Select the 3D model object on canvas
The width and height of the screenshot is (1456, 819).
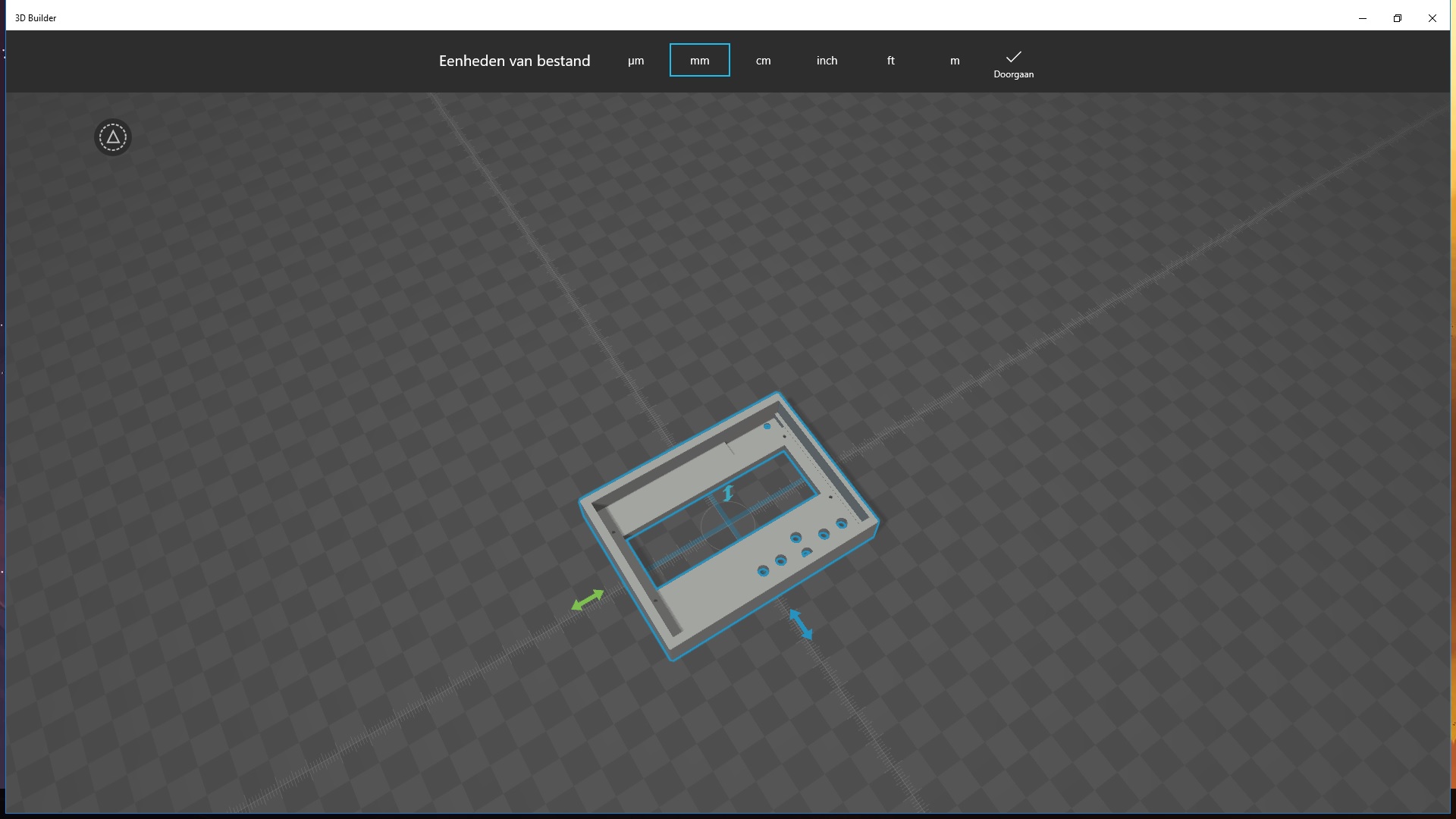(729, 522)
